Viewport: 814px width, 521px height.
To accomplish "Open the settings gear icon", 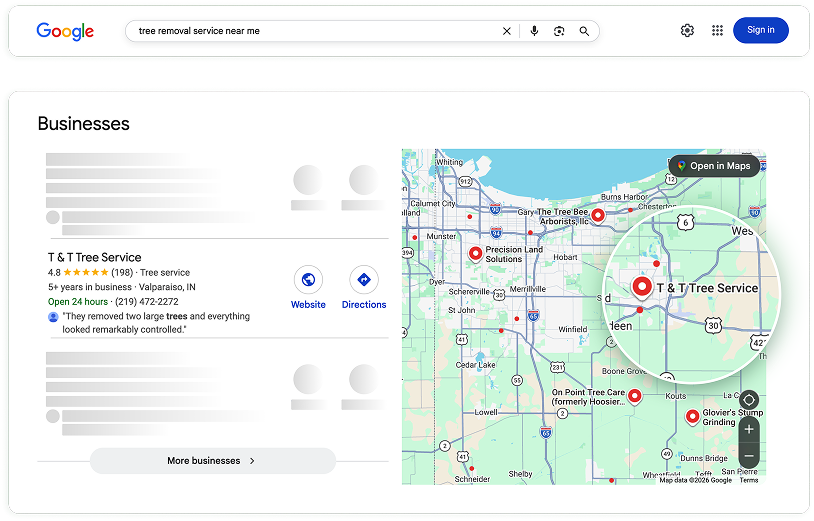I will pos(687,30).
